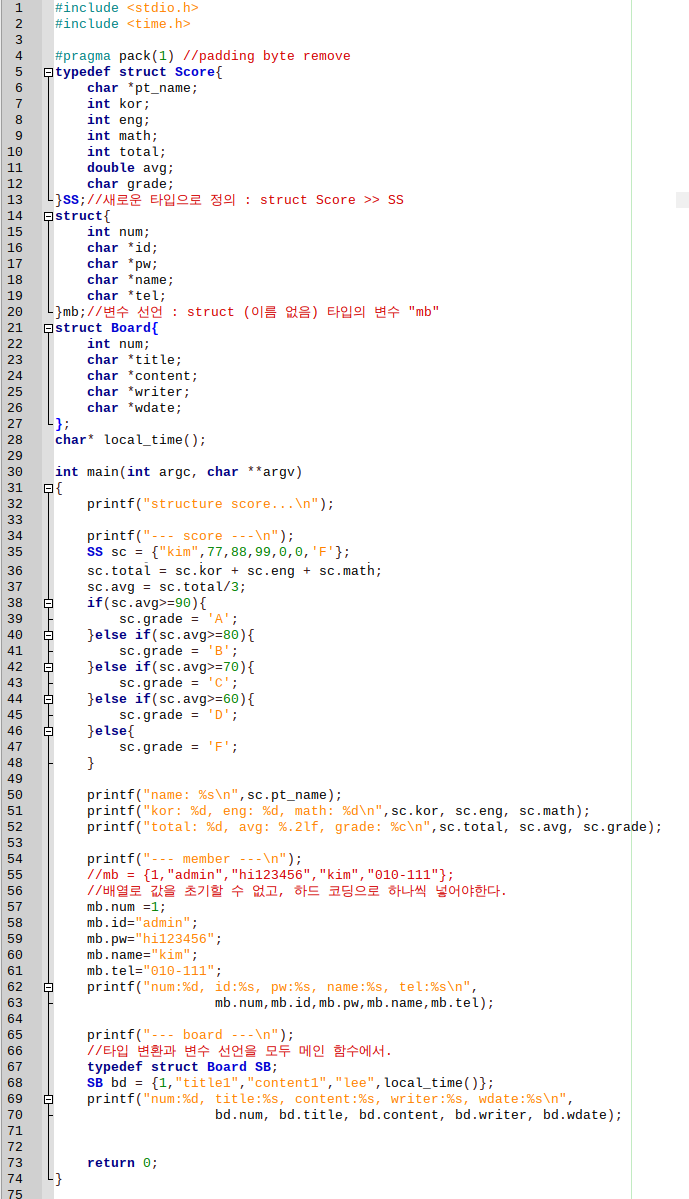Collapse the else if(sc.avg>=70) fold, line 42
Screen dimensions: 689x1199
point(48,668)
